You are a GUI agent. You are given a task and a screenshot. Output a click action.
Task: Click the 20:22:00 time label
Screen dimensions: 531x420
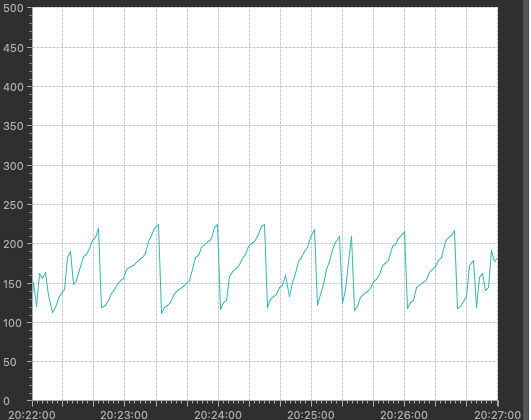point(32,415)
